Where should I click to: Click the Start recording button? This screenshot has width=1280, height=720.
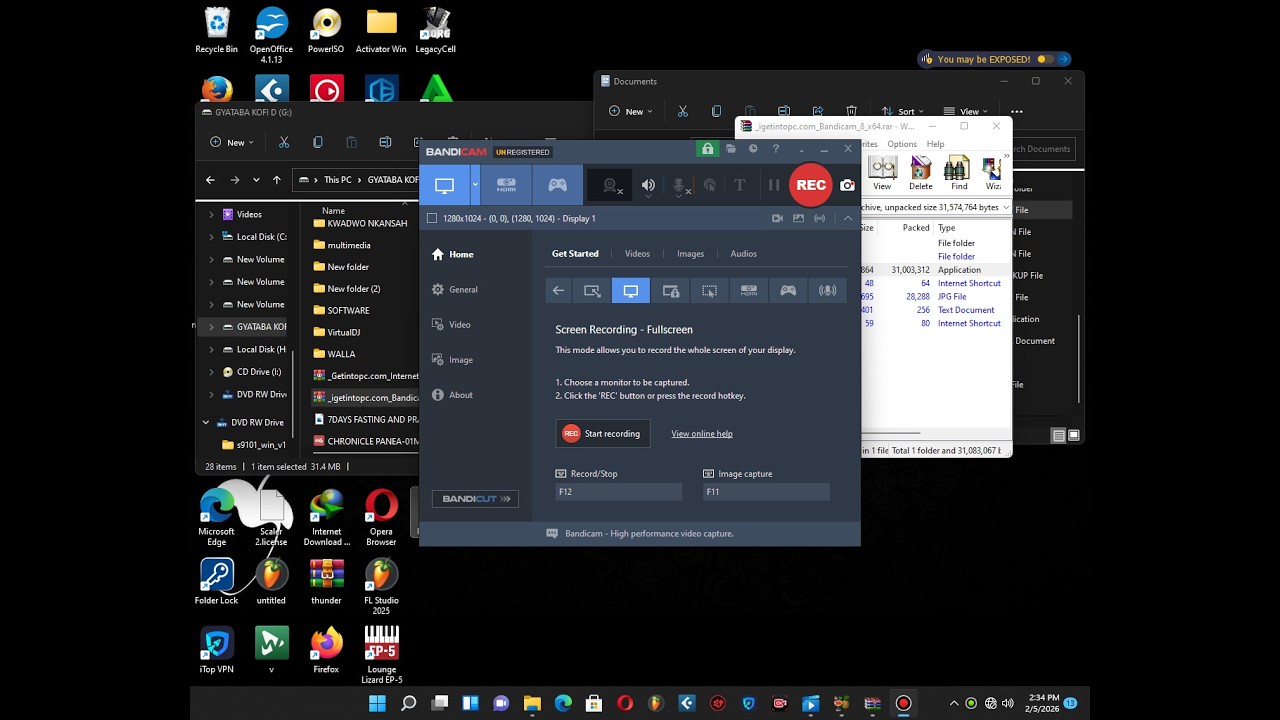click(x=602, y=433)
